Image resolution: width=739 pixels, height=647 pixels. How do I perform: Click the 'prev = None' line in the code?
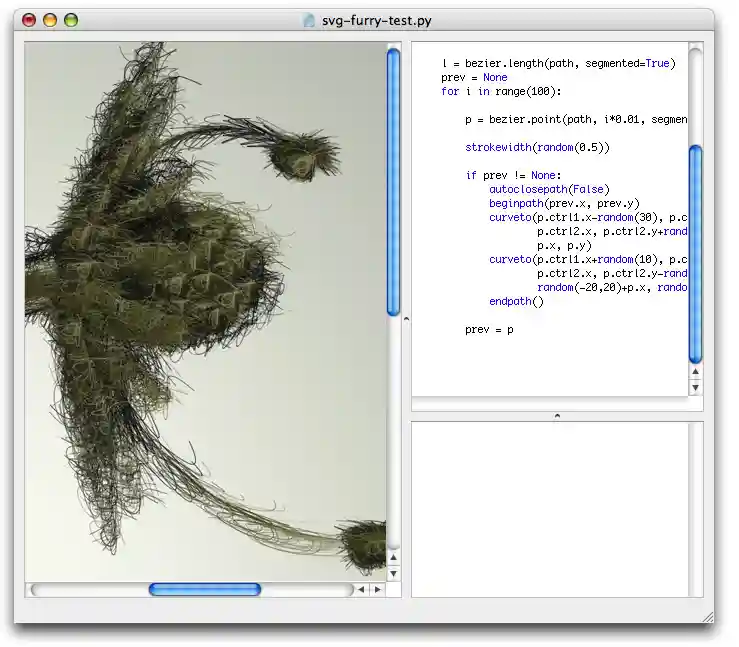coord(474,77)
